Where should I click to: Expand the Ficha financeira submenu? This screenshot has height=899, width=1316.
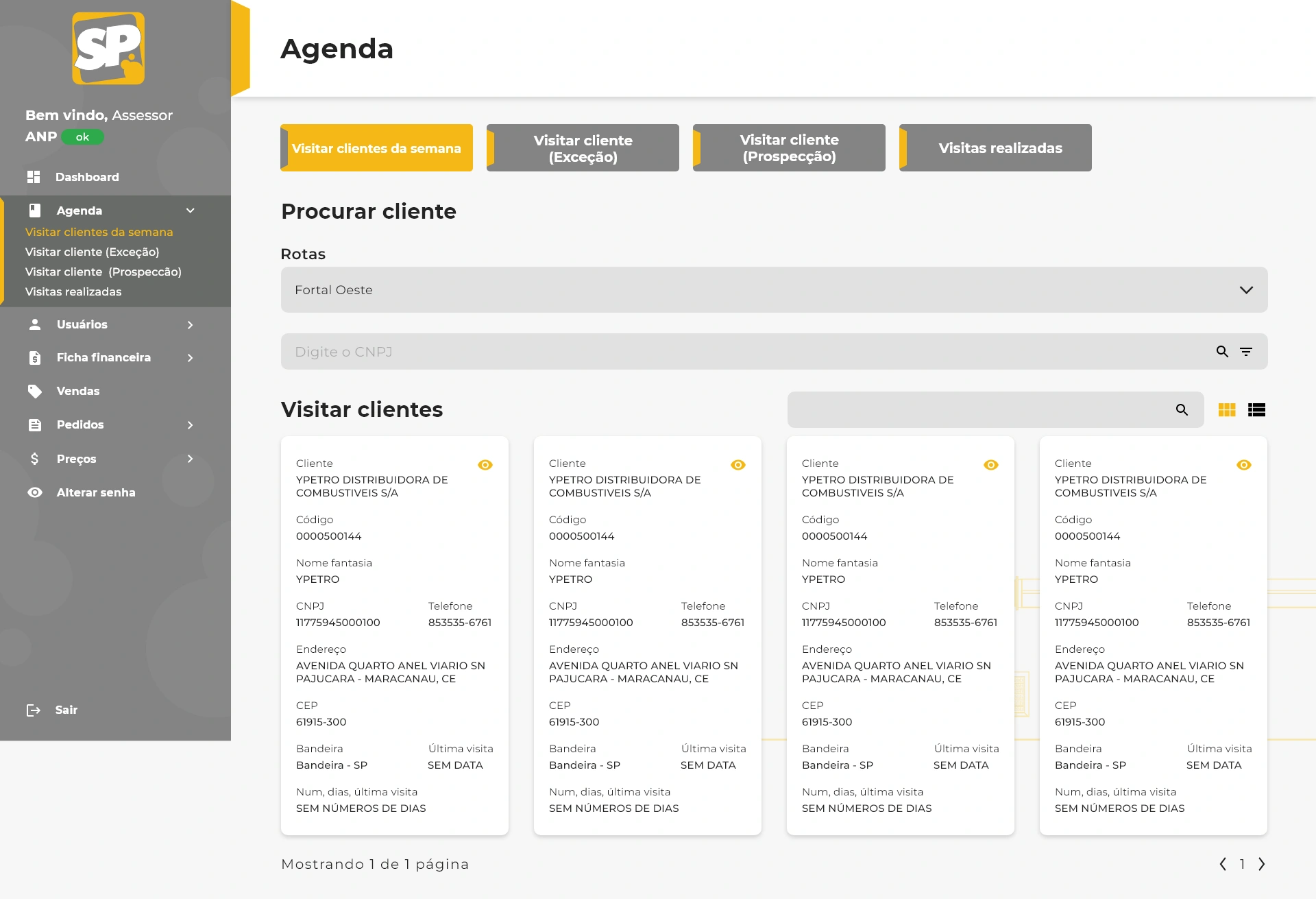pyautogui.click(x=190, y=358)
